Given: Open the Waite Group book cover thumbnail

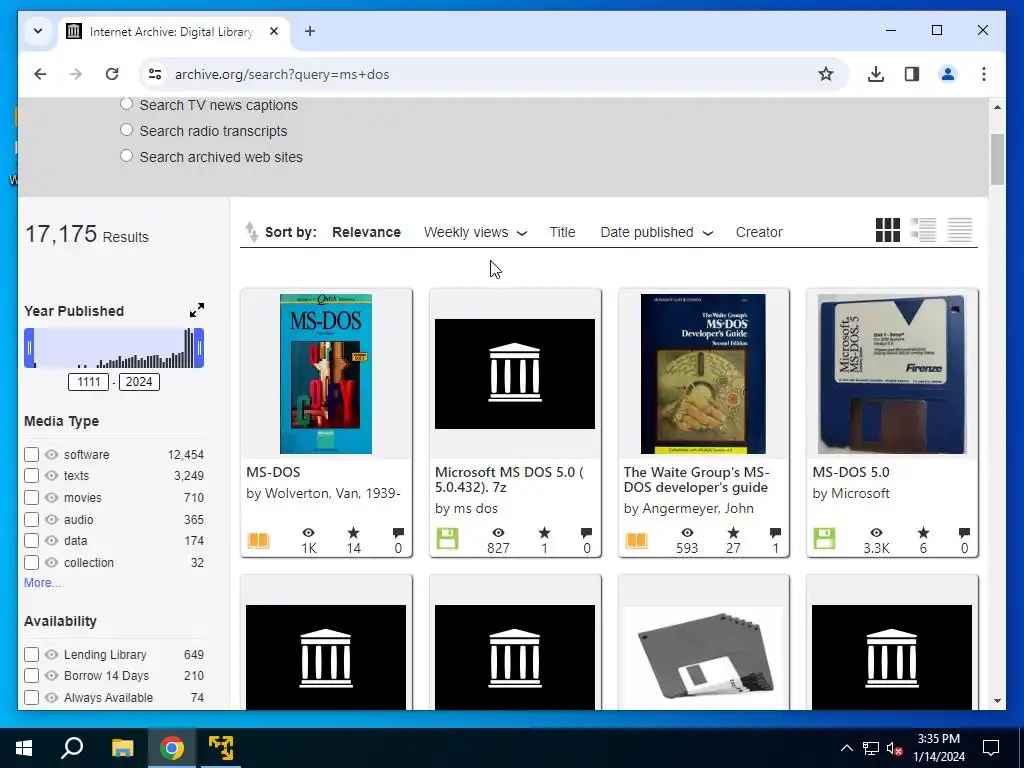Looking at the screenshot, I should tap(703, 374).
